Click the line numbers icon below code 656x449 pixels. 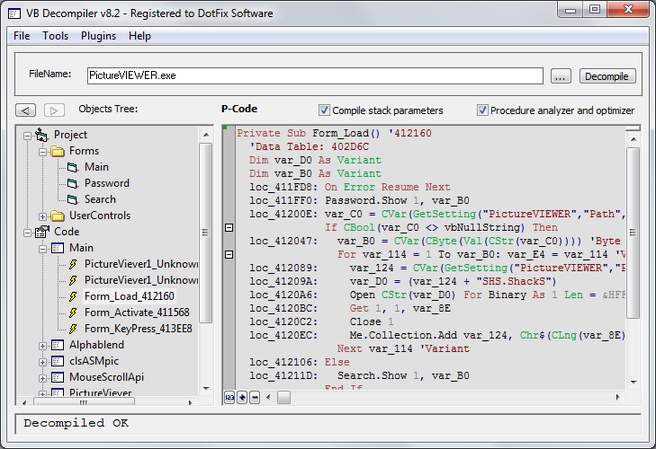tap(229, 397)
